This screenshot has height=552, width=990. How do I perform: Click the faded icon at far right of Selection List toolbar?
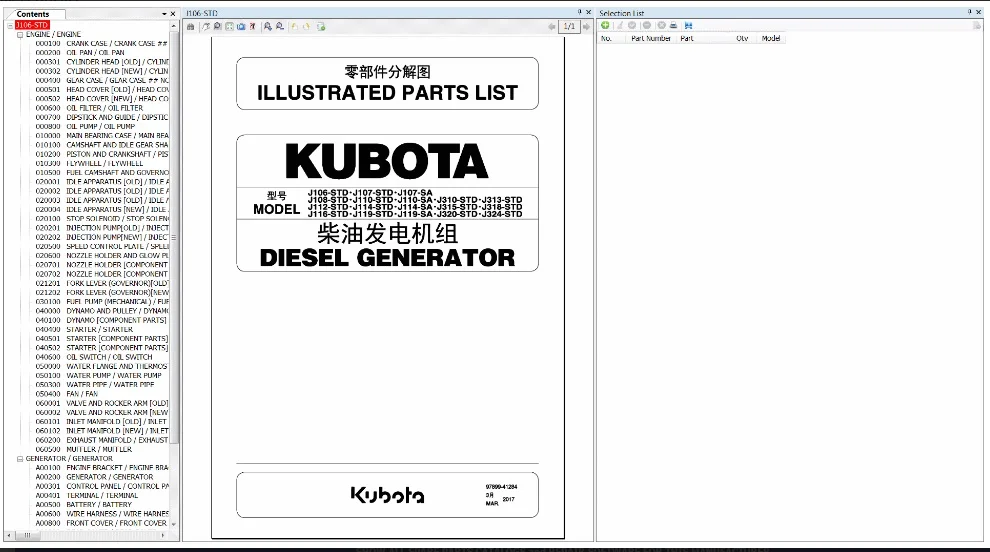pos(977,25)
